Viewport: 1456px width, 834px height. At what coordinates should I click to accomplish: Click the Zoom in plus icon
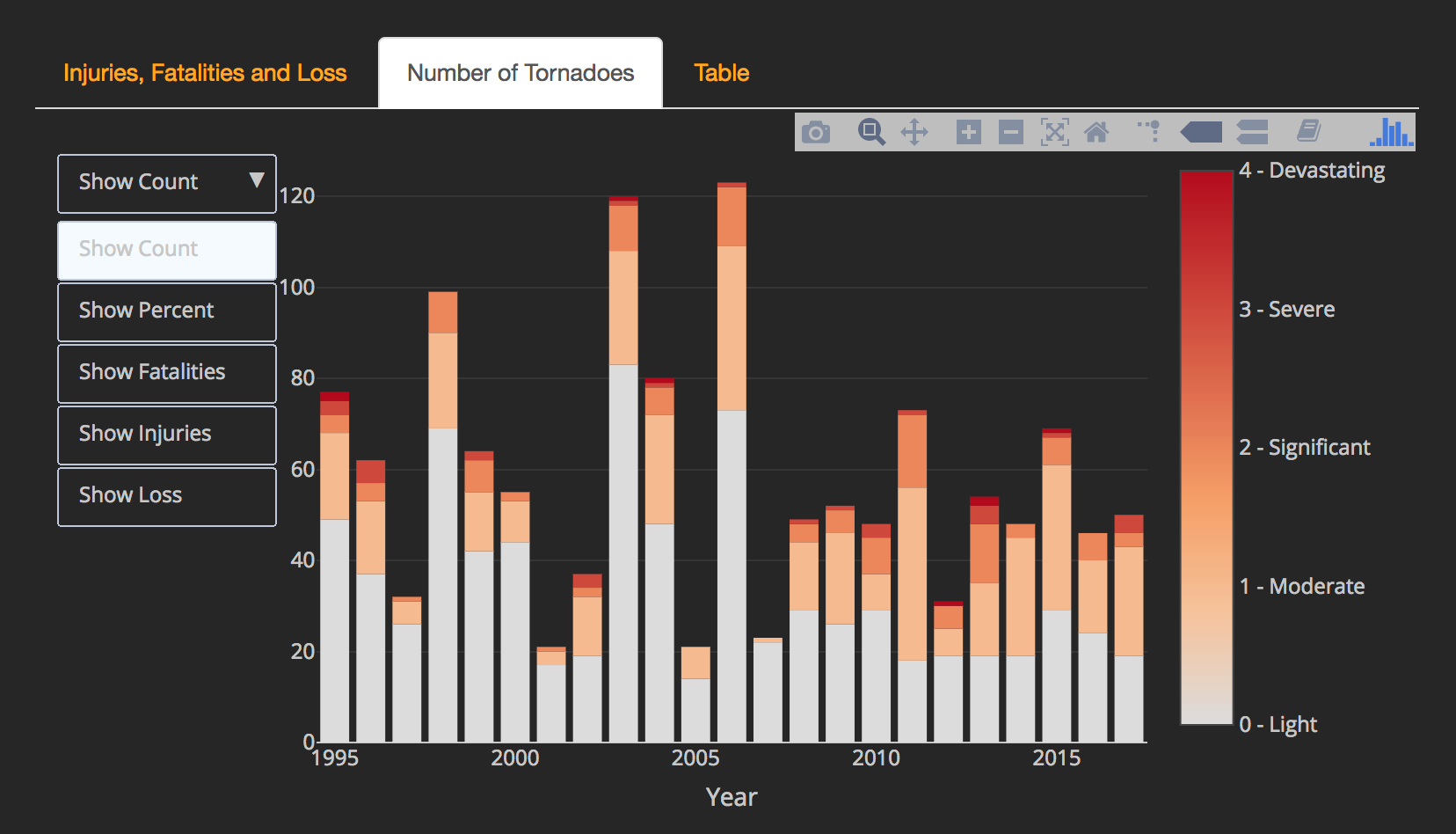point(968,133)
